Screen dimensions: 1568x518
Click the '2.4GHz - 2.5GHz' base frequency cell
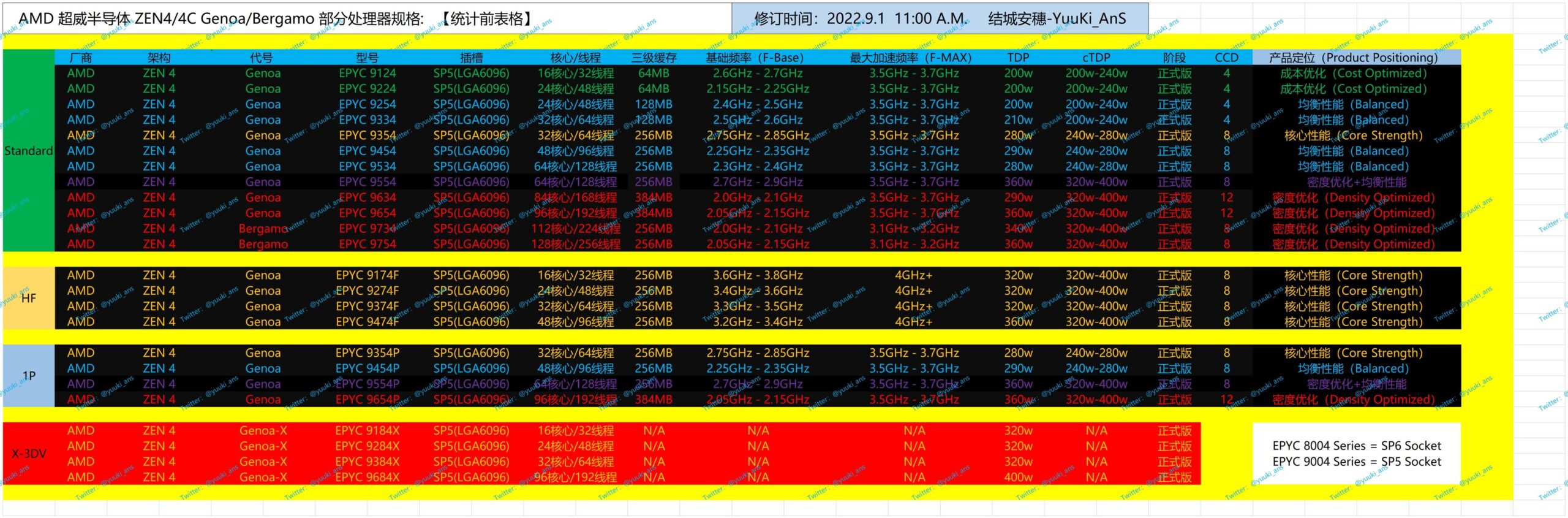(758, 104)
